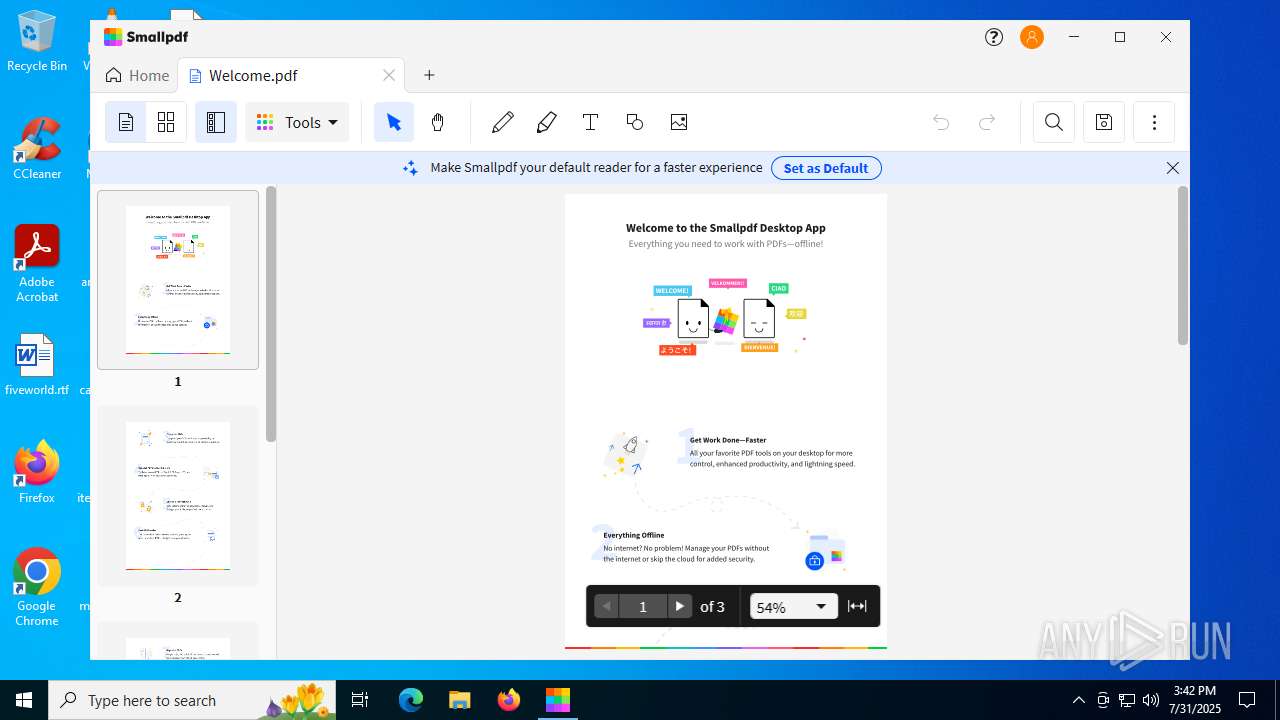Click Set as Default button
This screenshot has width=1280, height=720.
826,168
